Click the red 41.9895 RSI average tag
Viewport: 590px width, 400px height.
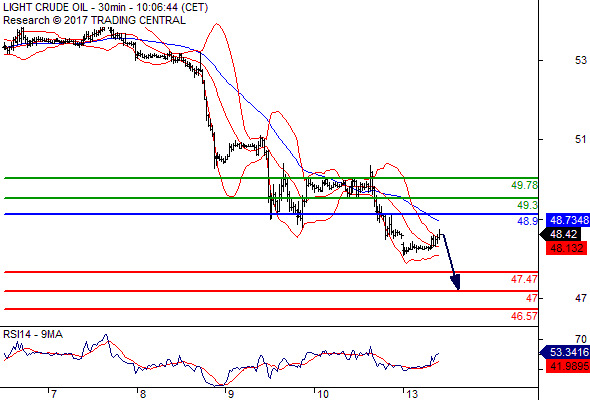567,366
